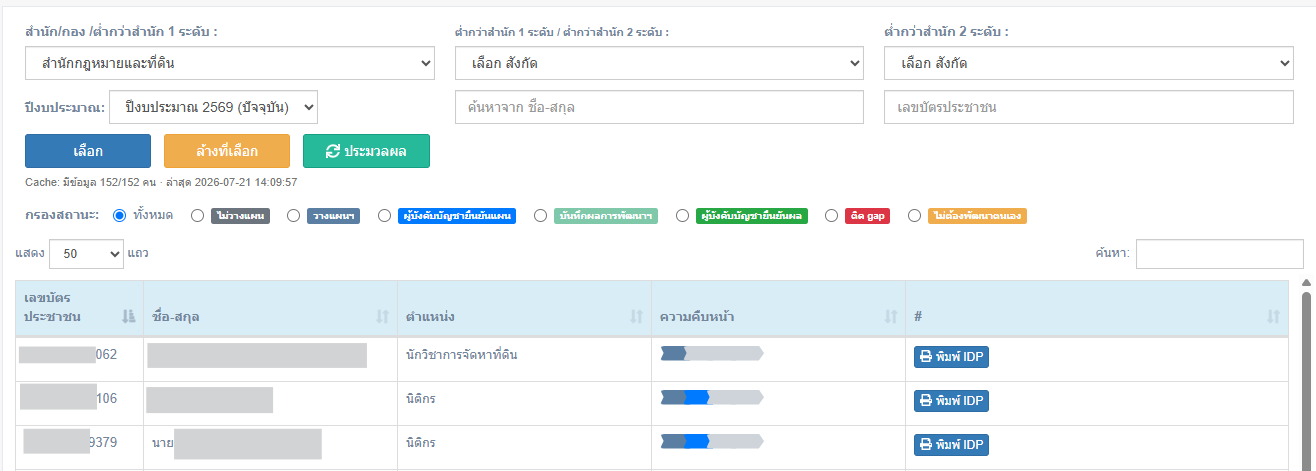Click the เลขบัตรประชาชน input field
The width and height of the screenshot is (1316, 471).
coord(1089,107)
